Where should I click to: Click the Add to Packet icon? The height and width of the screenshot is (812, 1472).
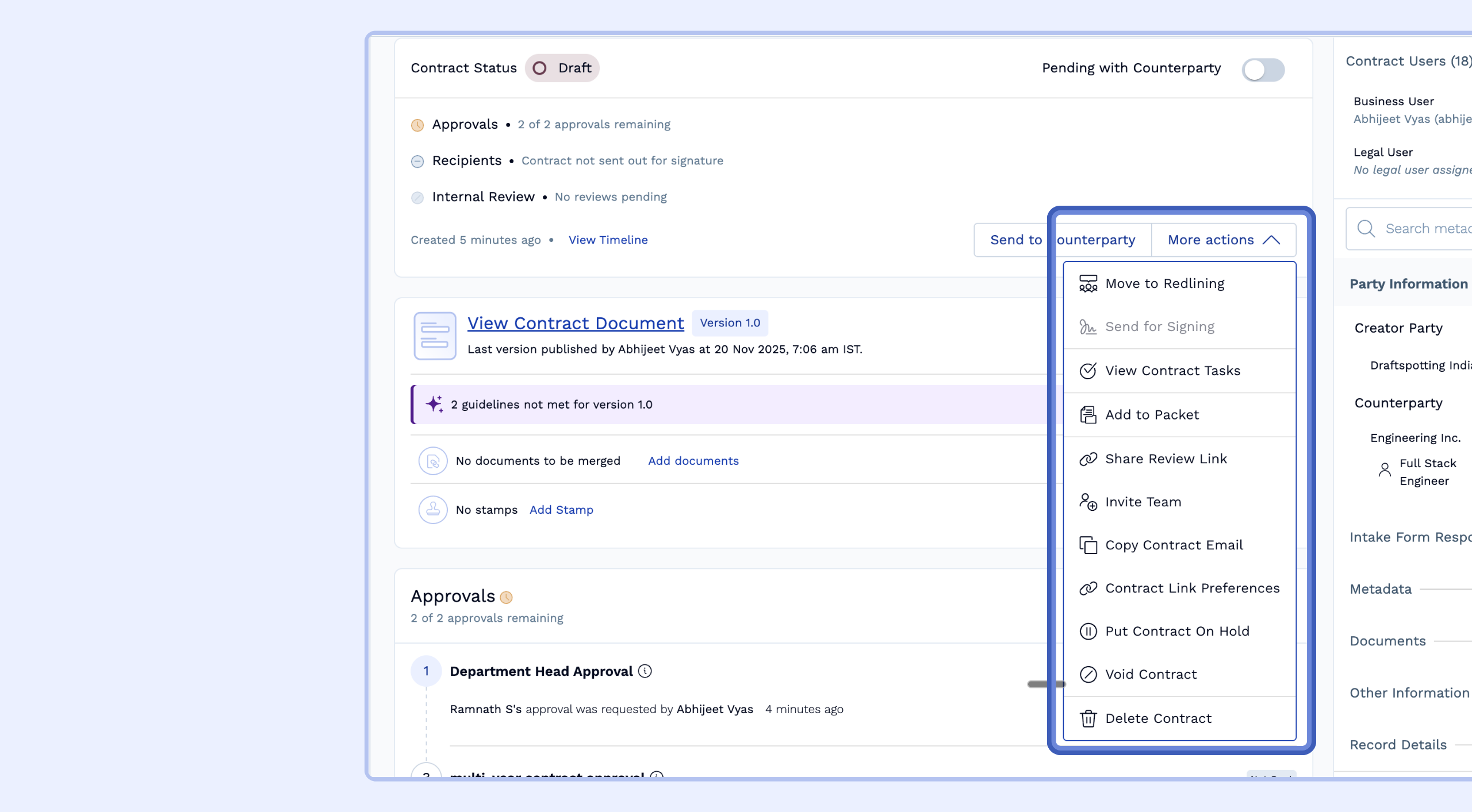pos(1088,415)
